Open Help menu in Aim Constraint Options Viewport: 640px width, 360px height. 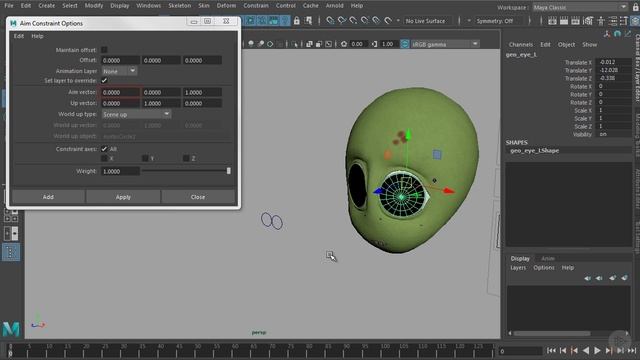[x=37, y=36]
